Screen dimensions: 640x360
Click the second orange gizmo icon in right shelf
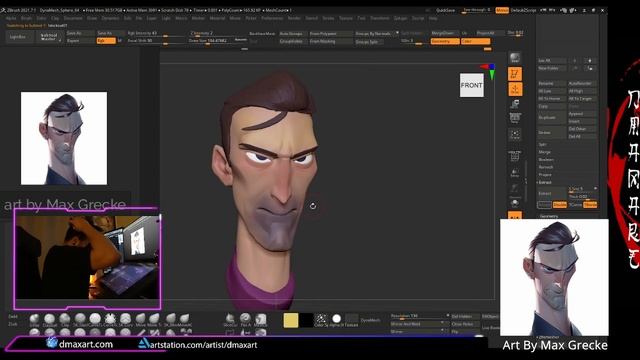515,89
